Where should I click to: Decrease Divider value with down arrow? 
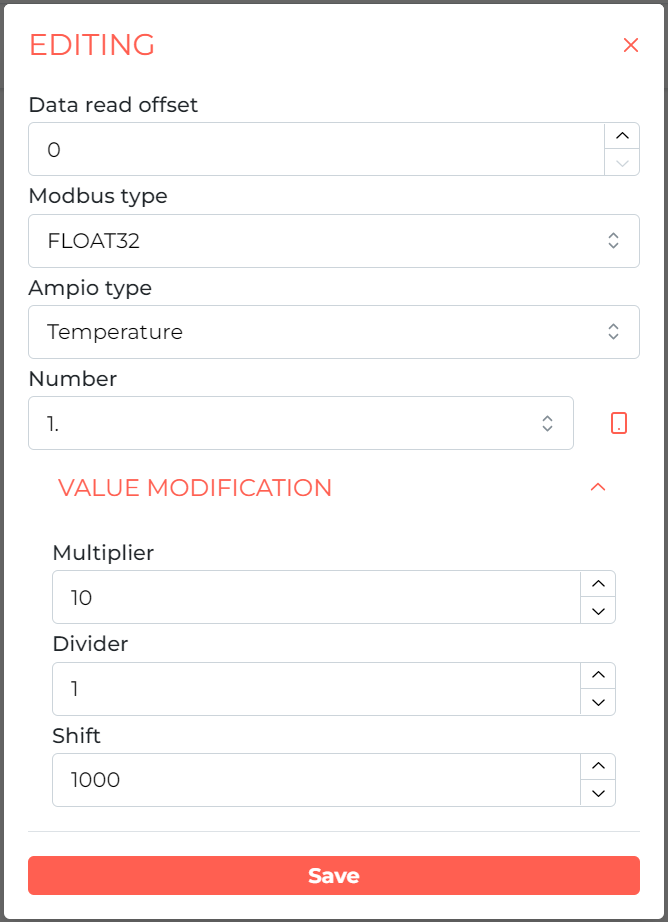(x=598, y=702)
